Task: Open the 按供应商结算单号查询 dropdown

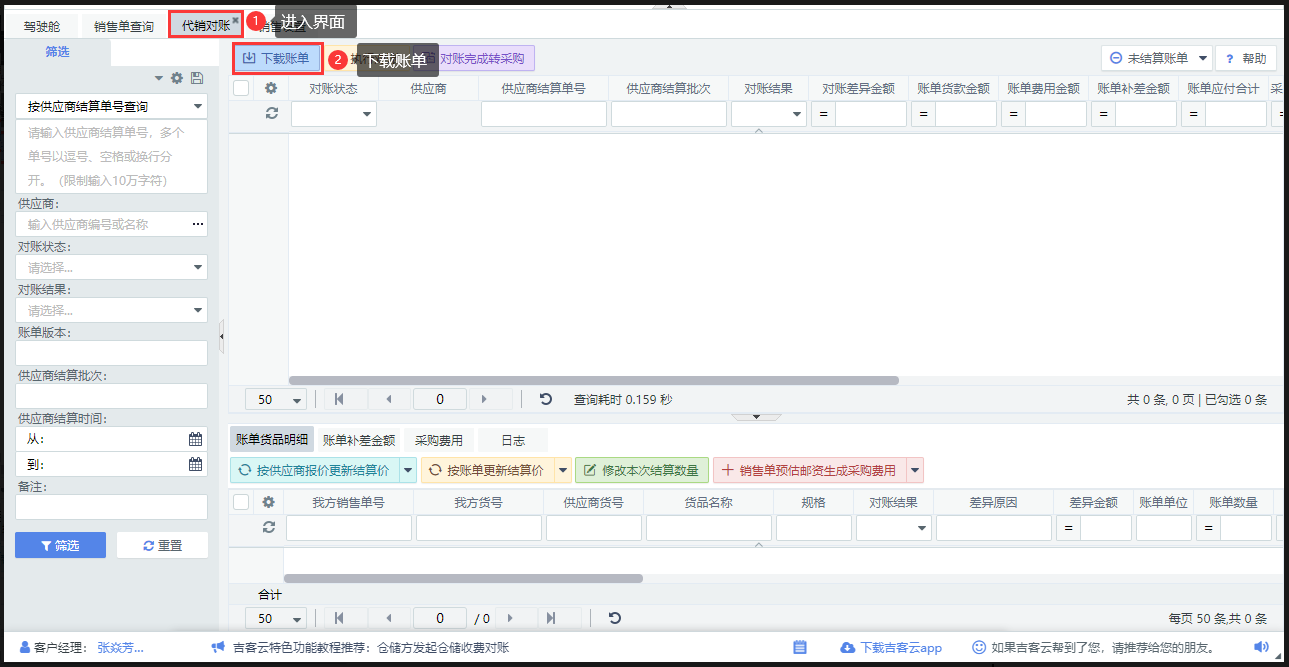Action: 111,106
